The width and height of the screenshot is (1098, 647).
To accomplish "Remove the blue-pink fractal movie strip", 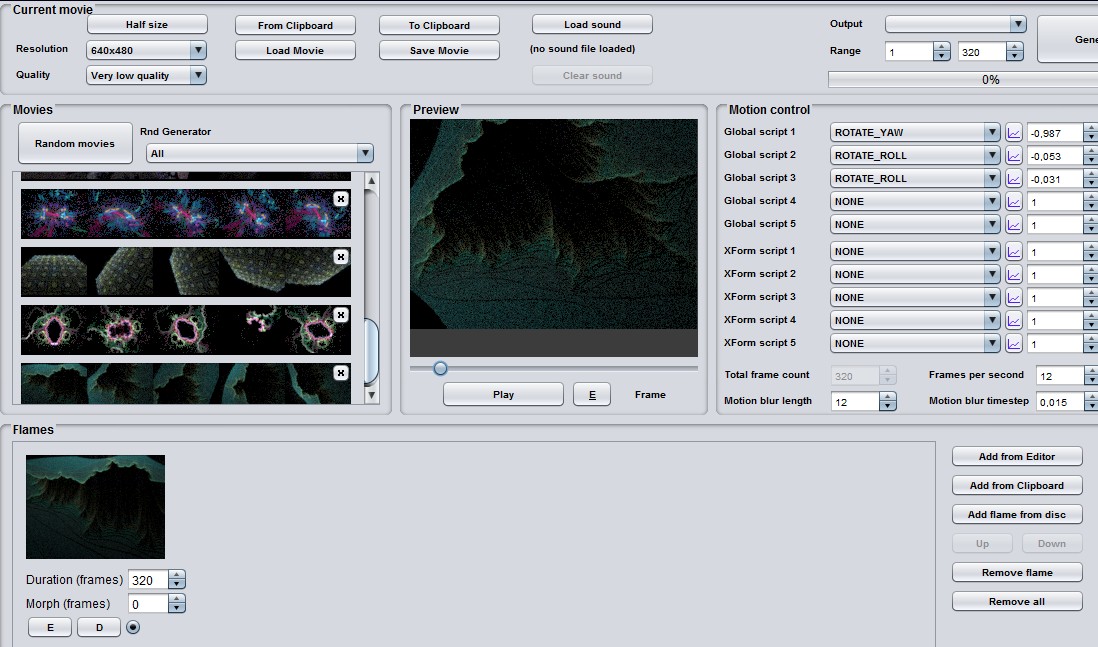I will 341,199.
